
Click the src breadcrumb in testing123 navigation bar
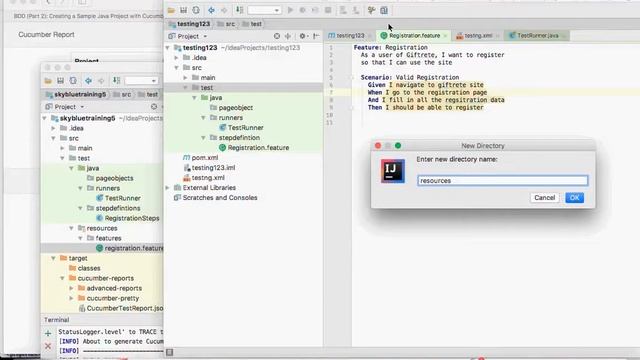pos(227,24)
